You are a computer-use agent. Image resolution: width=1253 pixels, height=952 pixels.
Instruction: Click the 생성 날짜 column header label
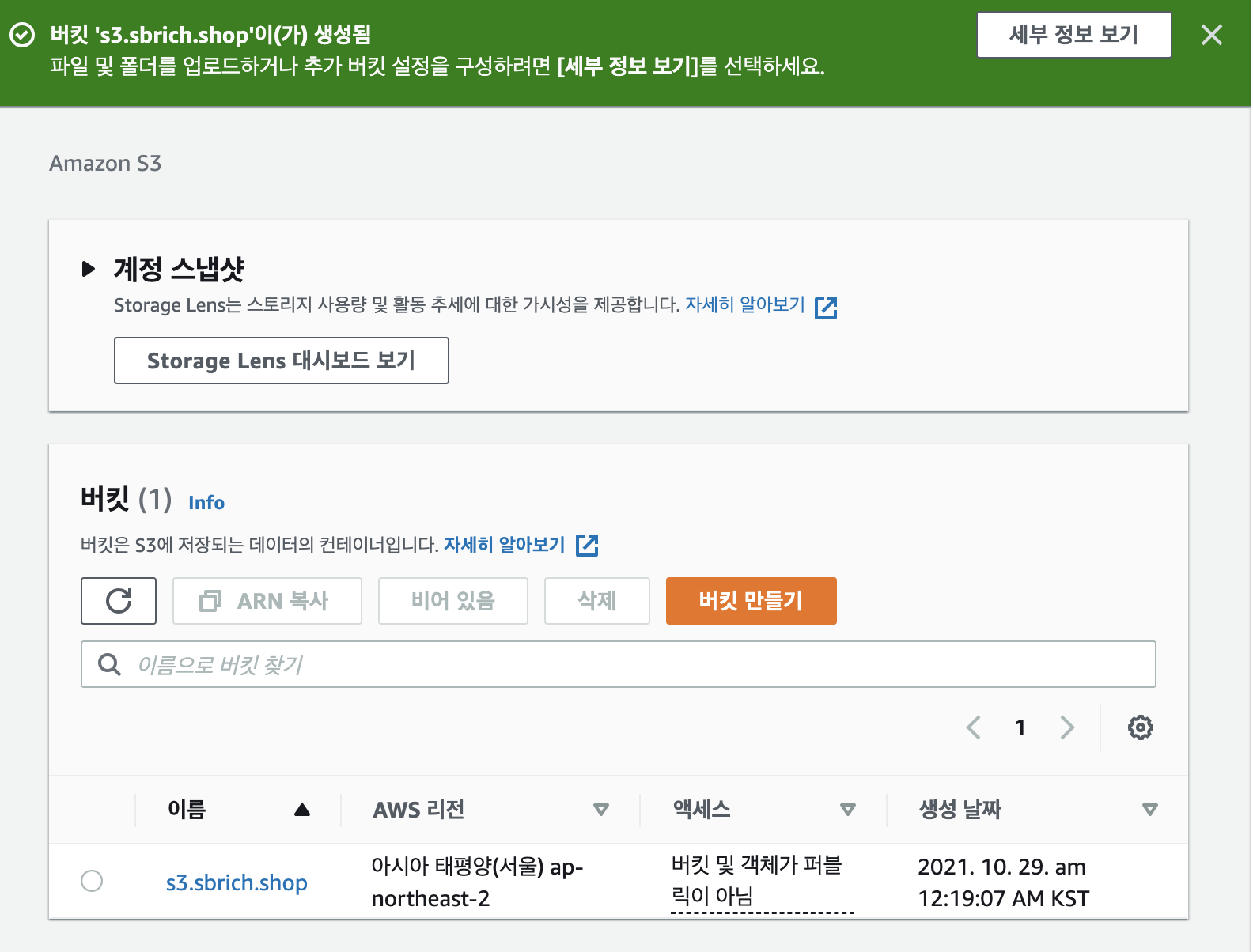pyautogui.click(x=960, y=810)
